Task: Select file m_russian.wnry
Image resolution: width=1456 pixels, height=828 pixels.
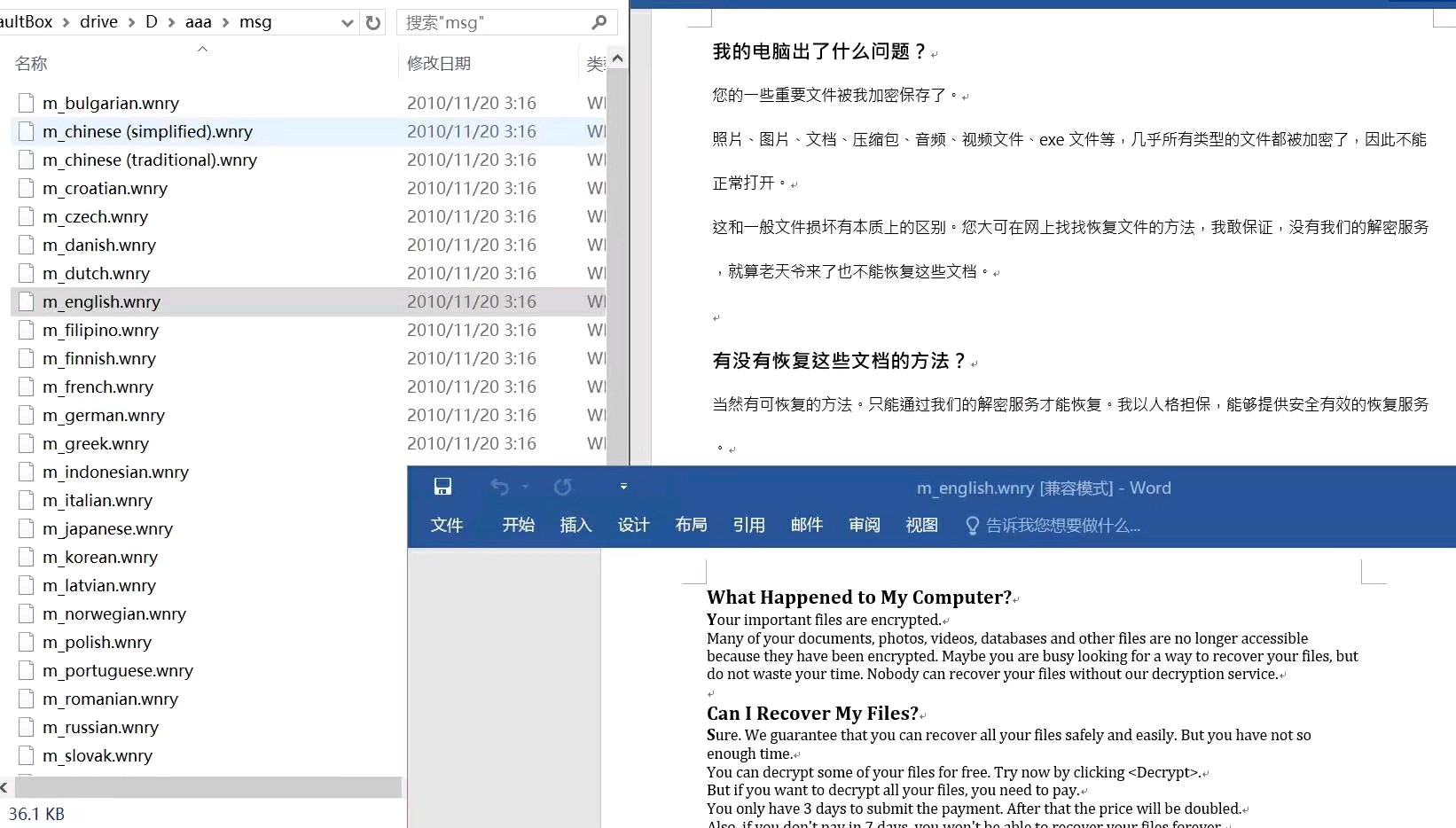Action: pyautogui.click(x=100, y=727)
